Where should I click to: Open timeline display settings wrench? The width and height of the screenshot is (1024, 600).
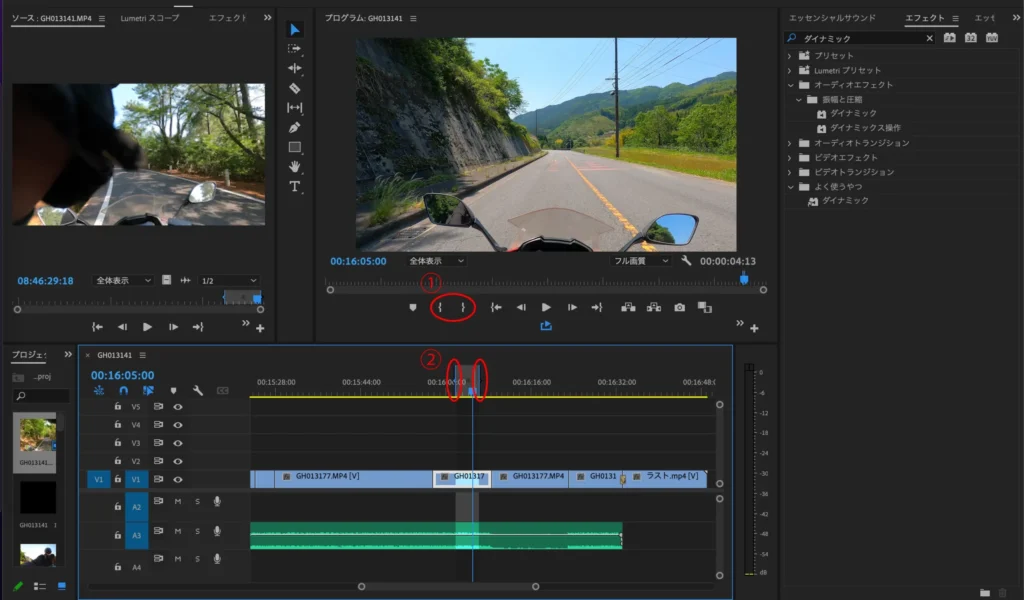[x=198, y=391]
